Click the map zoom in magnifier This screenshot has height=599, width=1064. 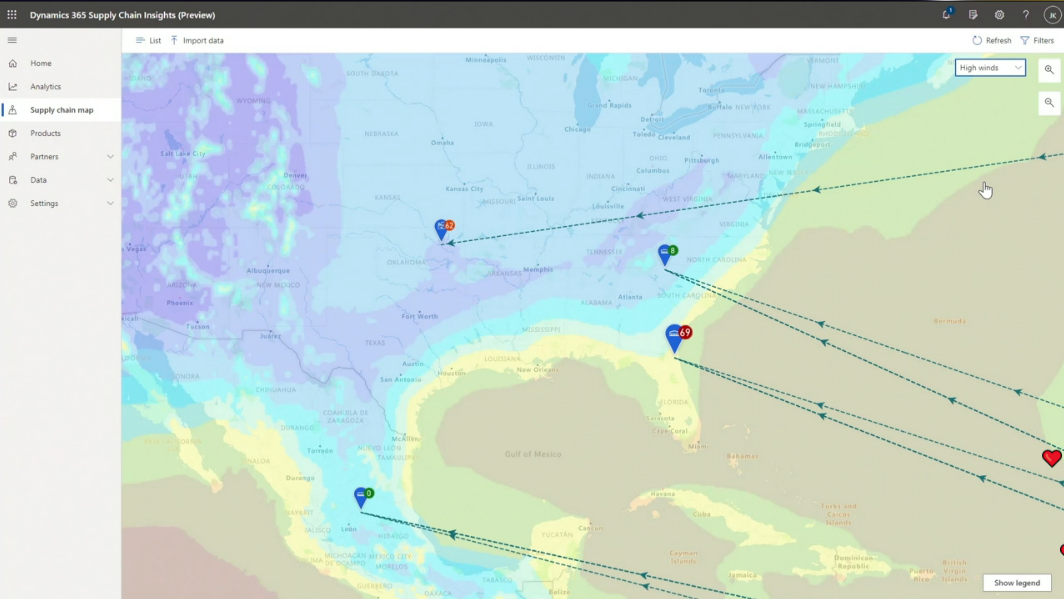coord(1049,70)
